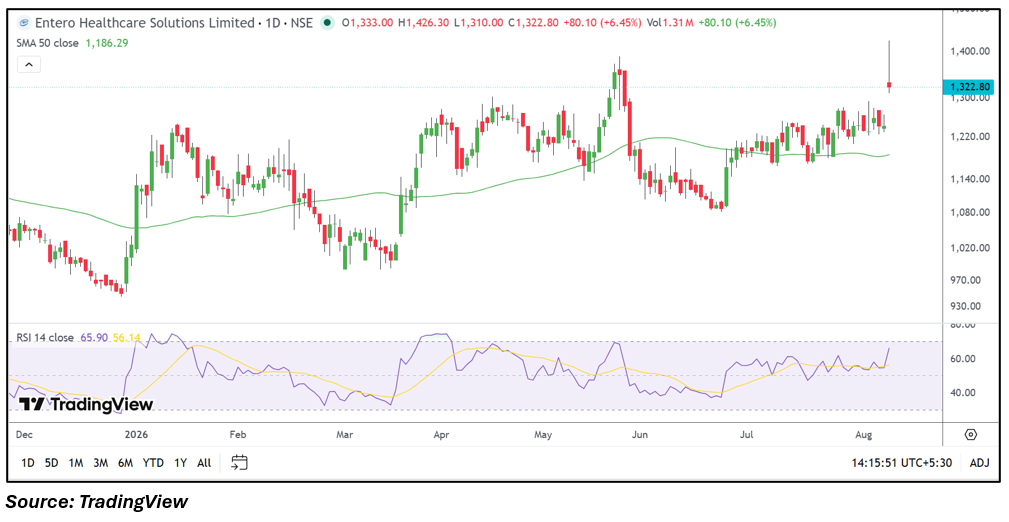Click the Jun label on time axis
1009x522 pixels.
tap(640, 434)
